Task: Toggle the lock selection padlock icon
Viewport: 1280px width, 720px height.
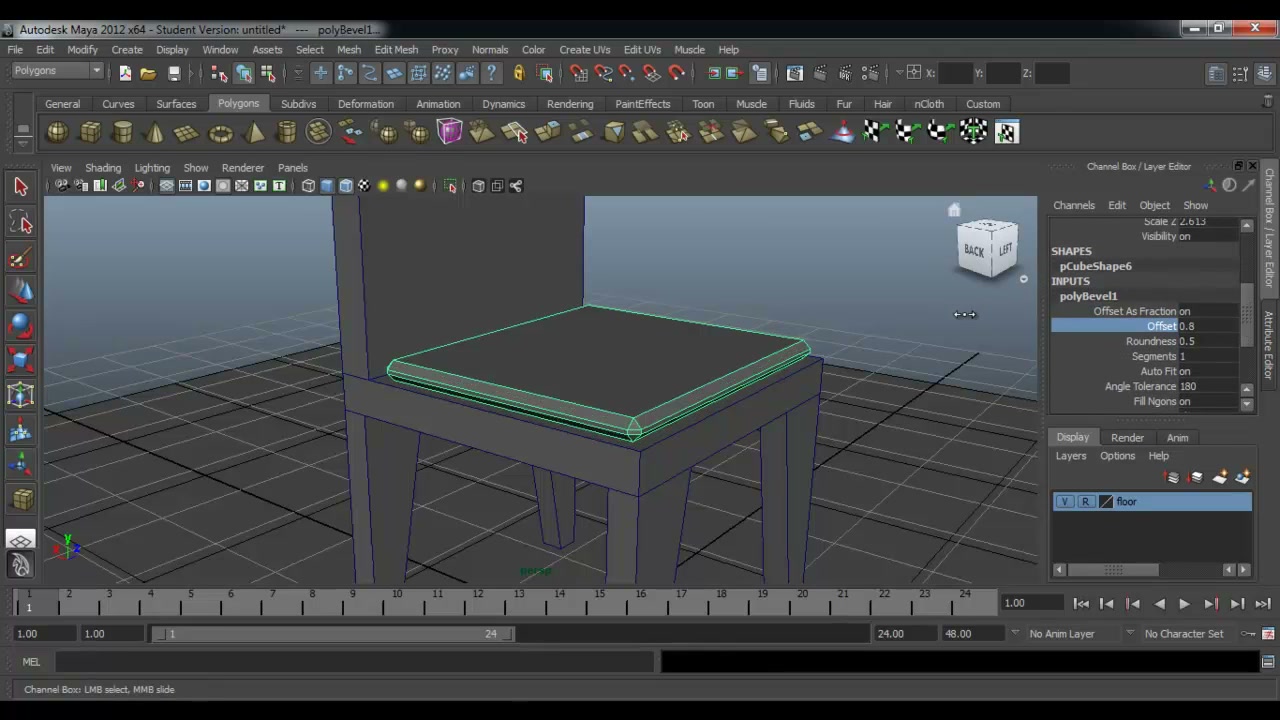Action: [x=518, y=73]
